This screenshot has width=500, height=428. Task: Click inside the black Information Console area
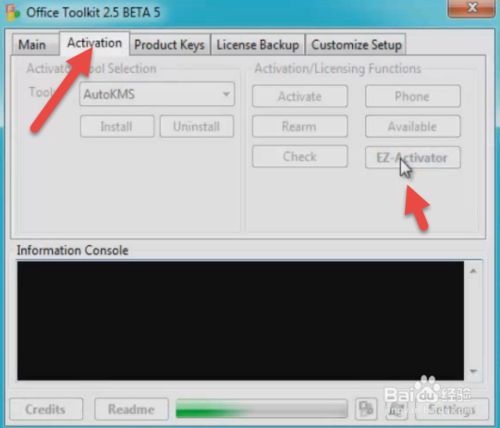pos(240,321)
